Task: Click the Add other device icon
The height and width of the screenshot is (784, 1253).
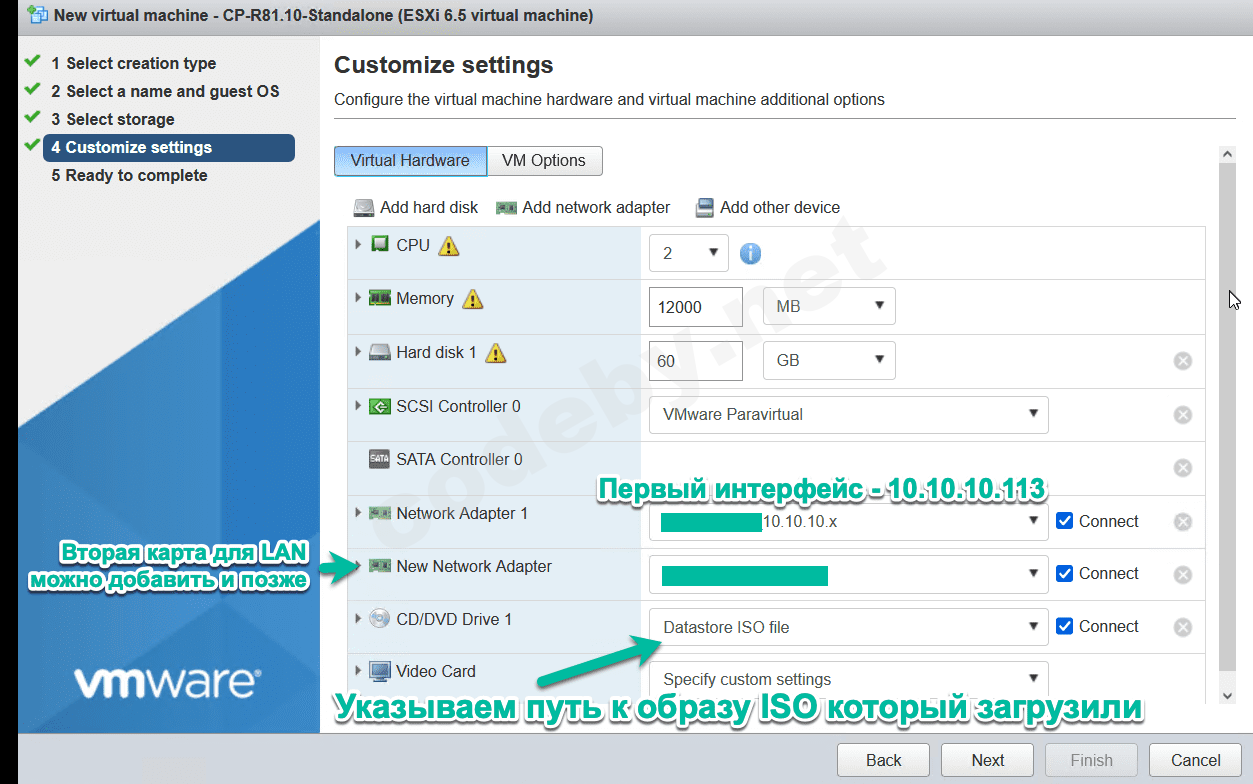Action: [x=705, y=208]
